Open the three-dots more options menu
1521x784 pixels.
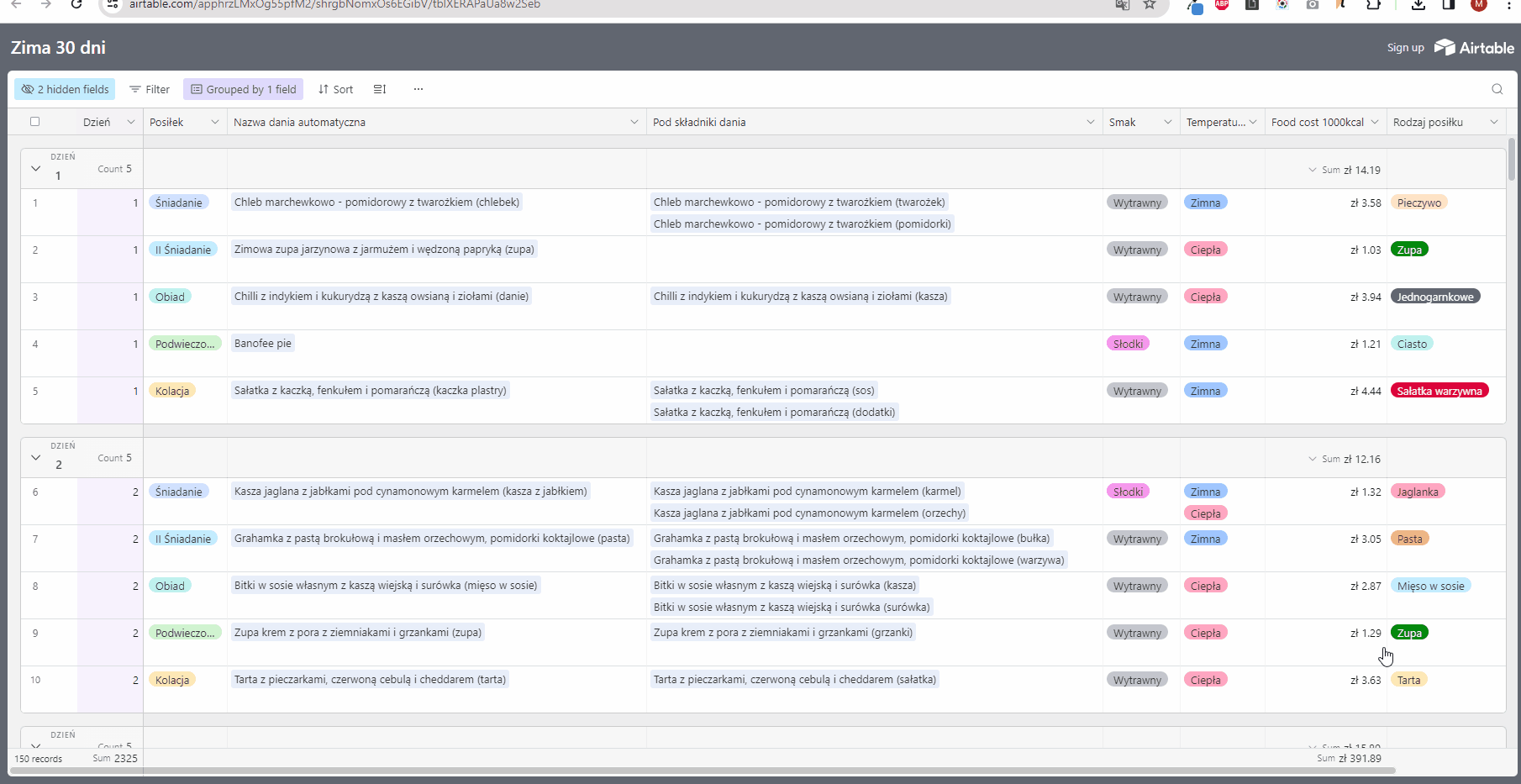pyautogui.click(x=418, y=89)
